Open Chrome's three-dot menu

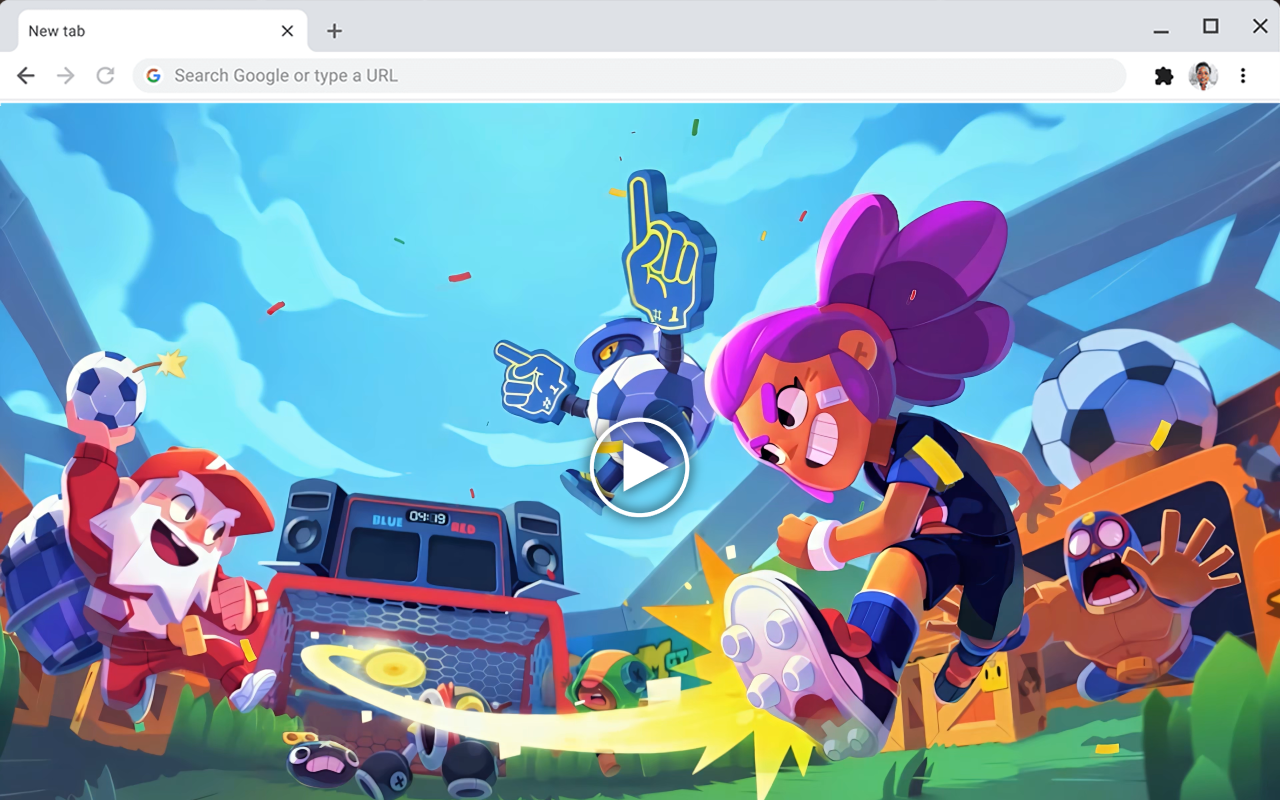pos(1243,76)
